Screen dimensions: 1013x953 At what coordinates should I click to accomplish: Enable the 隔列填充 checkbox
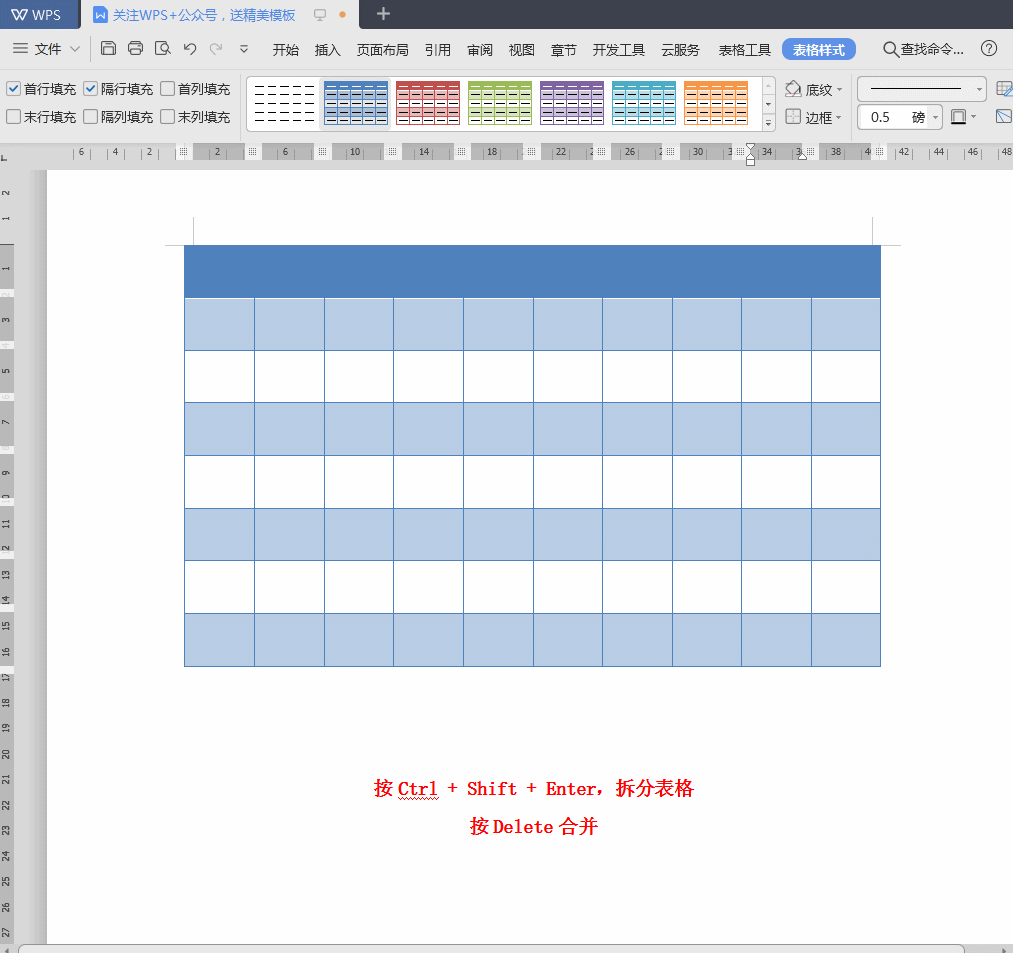click(90, 117)
